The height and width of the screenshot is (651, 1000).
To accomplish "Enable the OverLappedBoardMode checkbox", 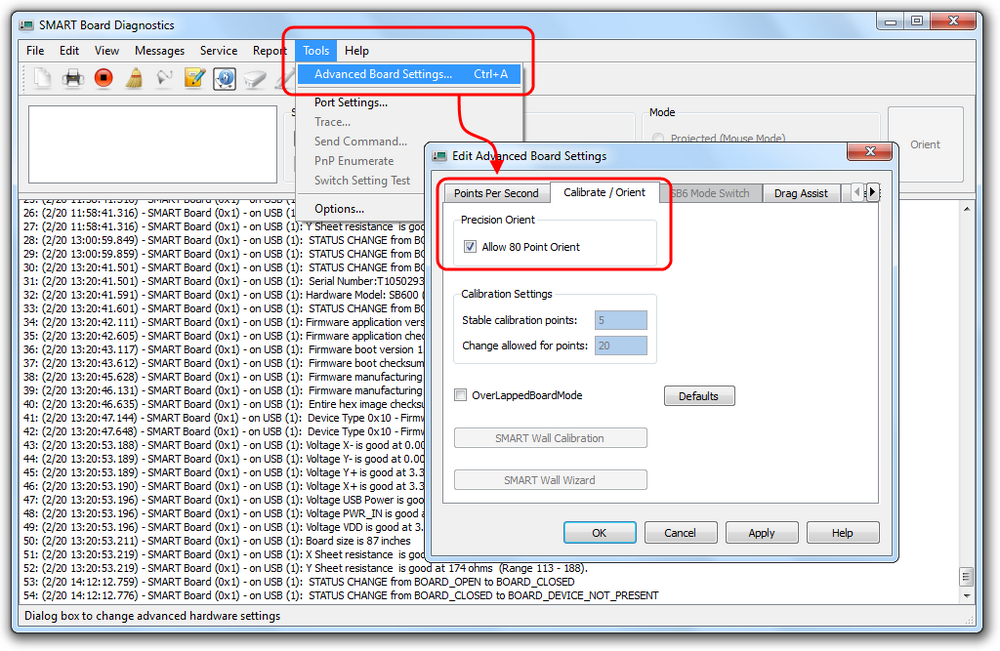I will (x=460, y=395).
